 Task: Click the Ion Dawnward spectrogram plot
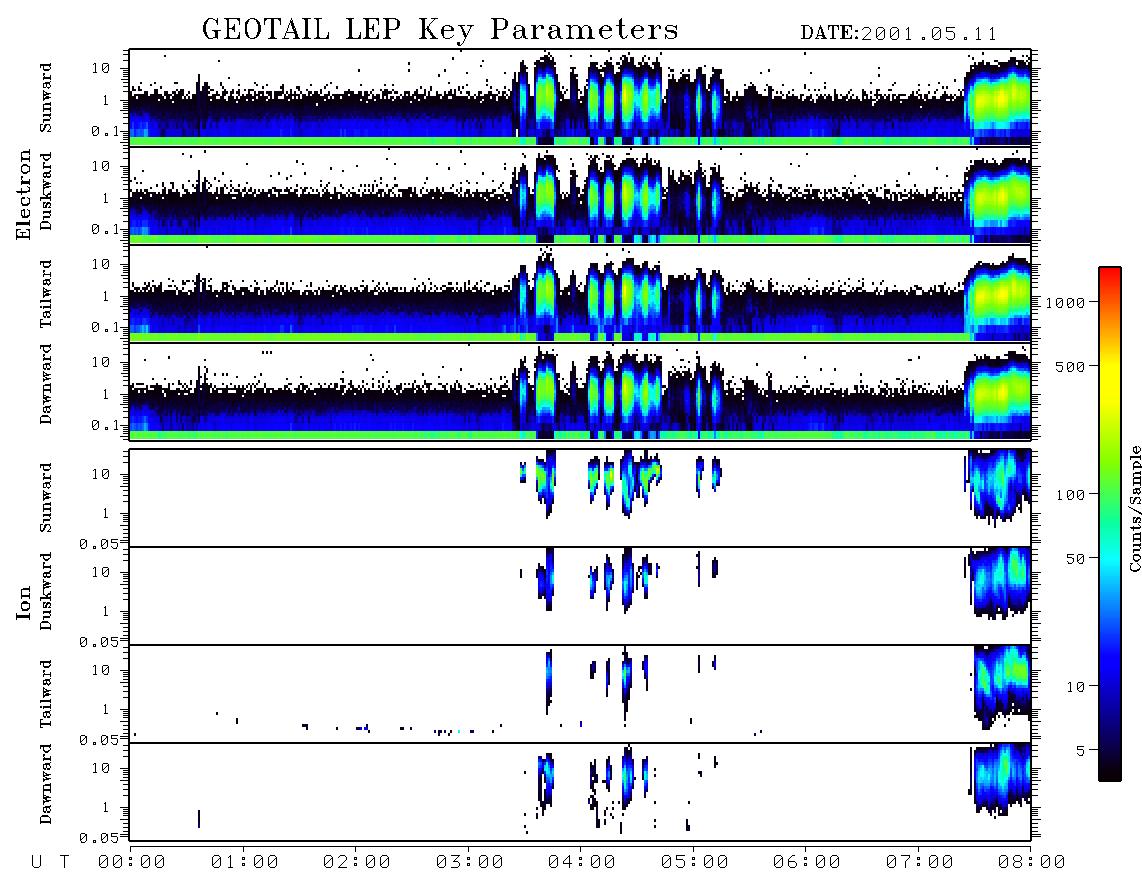click(580, 792)
